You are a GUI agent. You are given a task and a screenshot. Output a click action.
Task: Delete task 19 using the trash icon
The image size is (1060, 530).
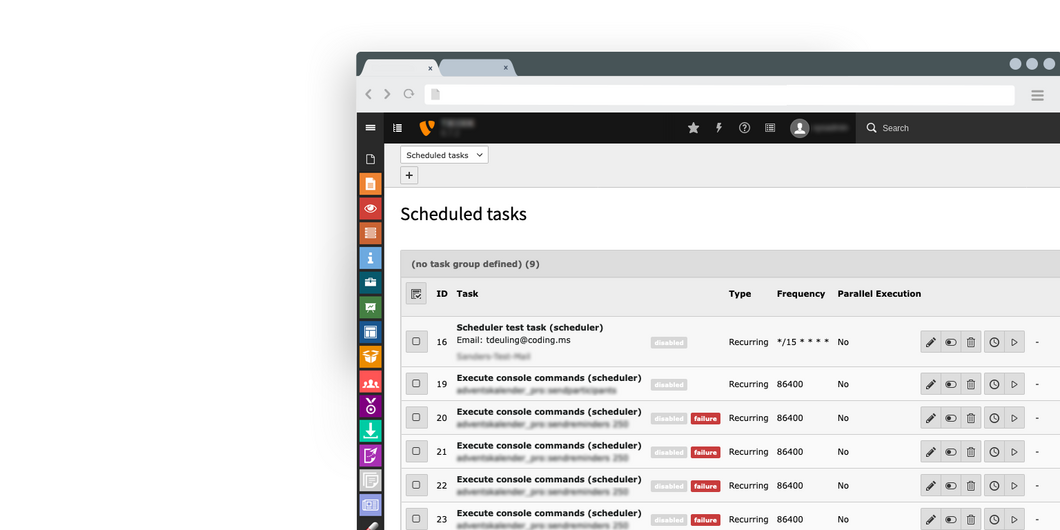970,384
